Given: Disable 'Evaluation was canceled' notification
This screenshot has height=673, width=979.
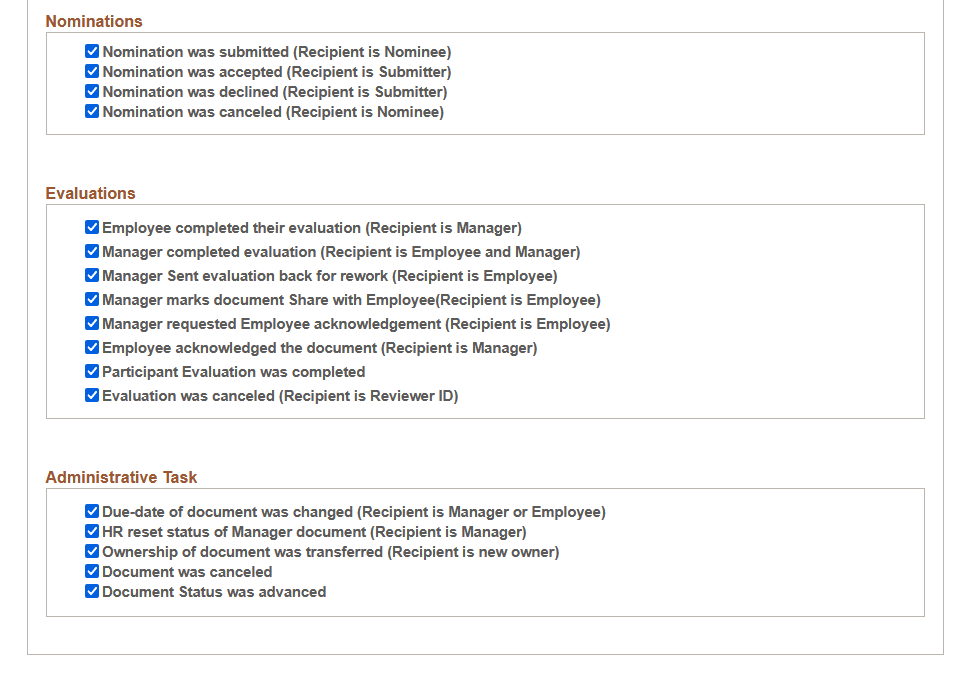Looking at the screenshot, I should 92,395.
